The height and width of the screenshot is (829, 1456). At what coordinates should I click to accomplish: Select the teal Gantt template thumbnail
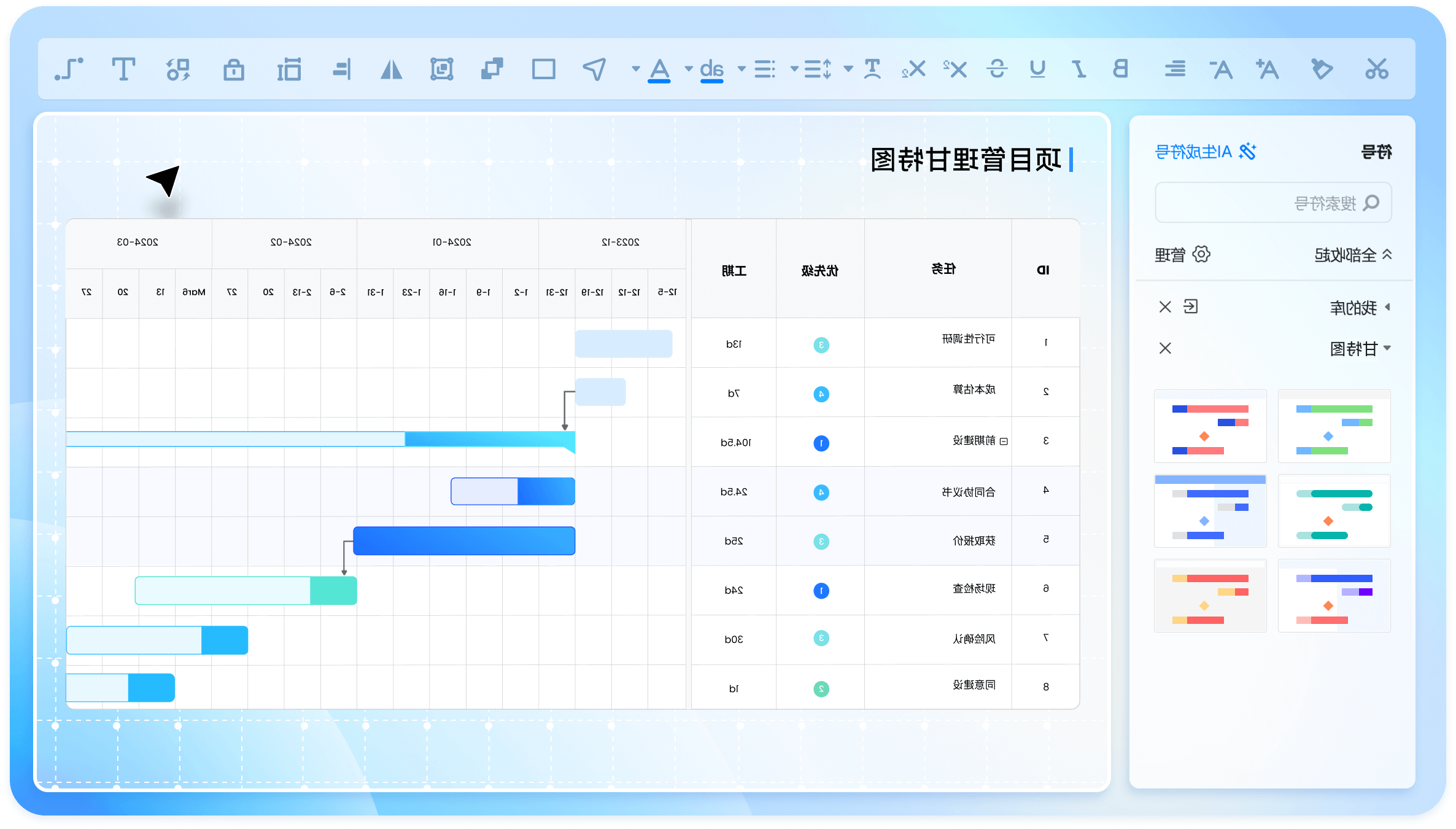pyautogui.click(x=1334, y=510)
